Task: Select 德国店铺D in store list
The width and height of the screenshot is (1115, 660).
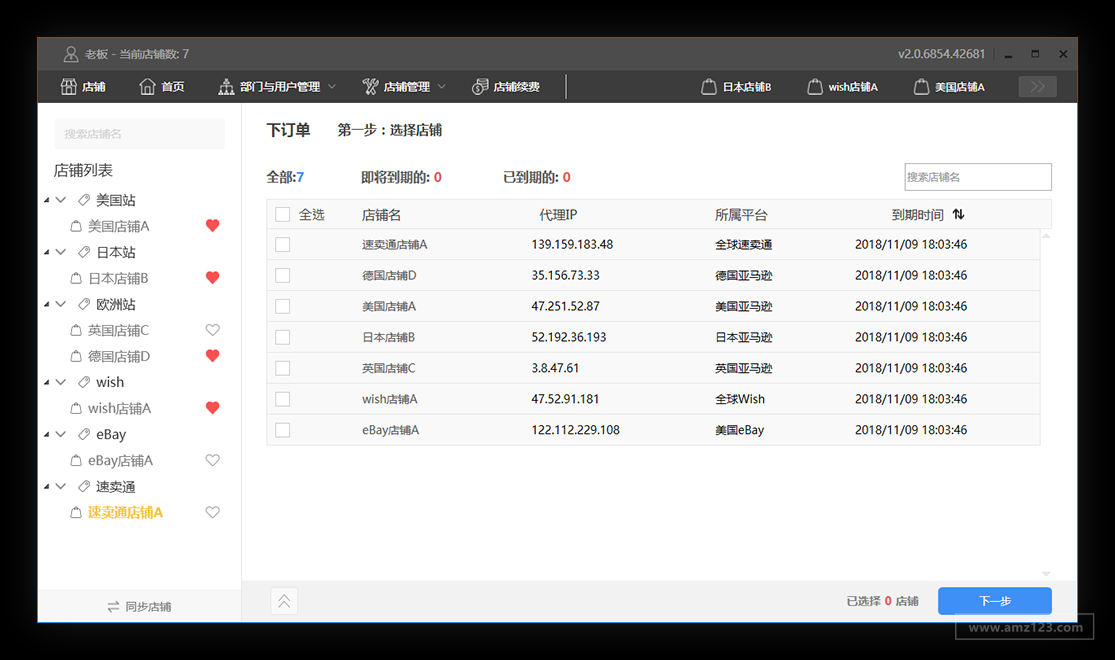Action: pos(119,356)
